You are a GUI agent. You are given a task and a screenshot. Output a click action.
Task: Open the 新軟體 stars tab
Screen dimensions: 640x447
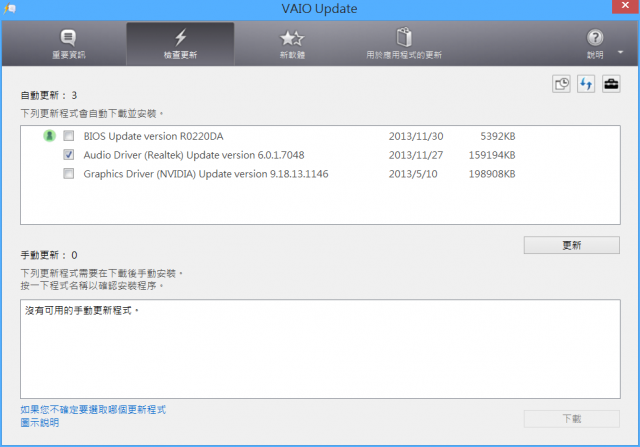[292, 44]
